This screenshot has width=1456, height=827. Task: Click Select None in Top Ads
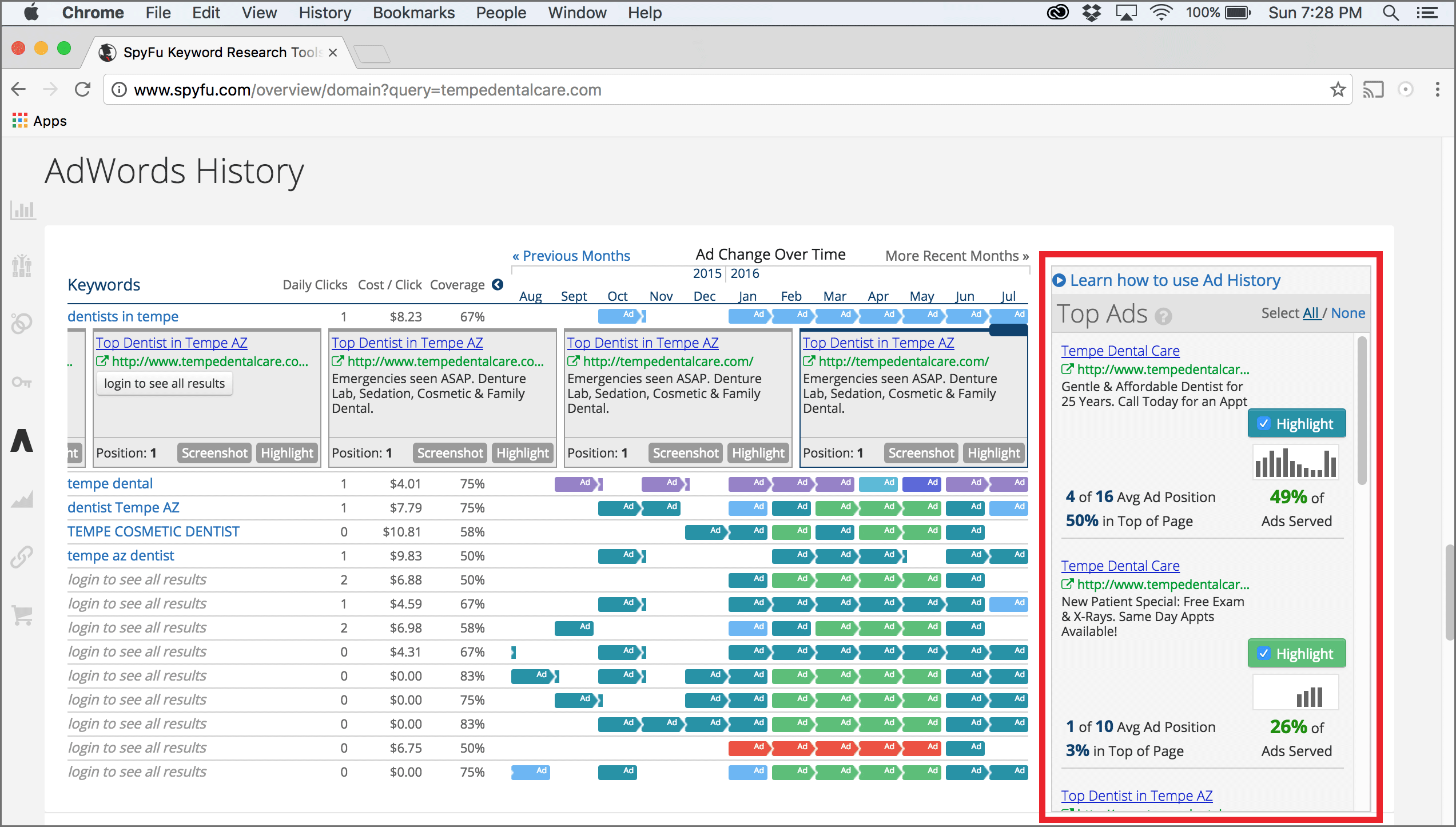coord(1348,313)
